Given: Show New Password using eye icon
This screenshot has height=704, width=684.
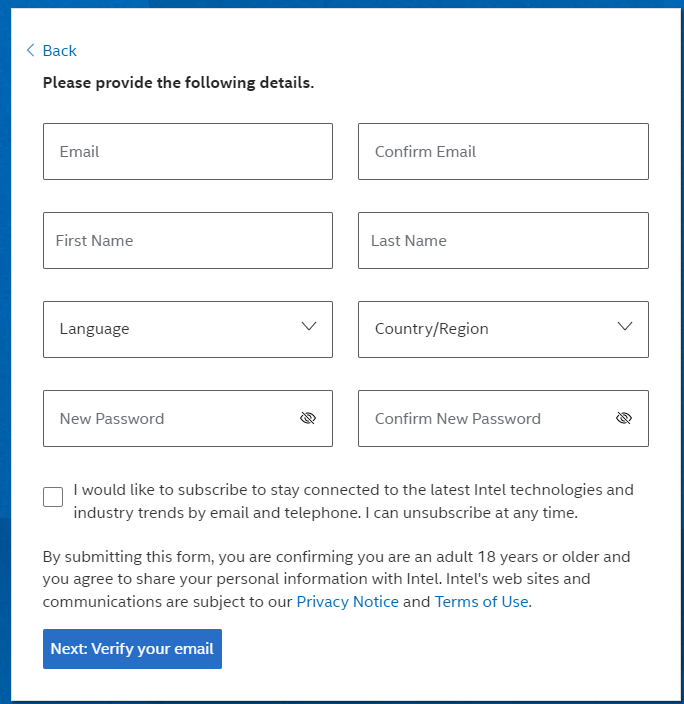Looking at the screenshot, I should tap(308, 419).
